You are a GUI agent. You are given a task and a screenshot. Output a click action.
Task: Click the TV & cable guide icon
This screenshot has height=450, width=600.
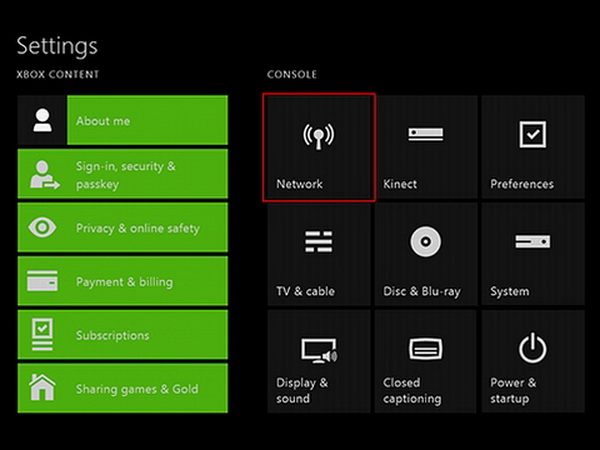click(x=318, y=241)
